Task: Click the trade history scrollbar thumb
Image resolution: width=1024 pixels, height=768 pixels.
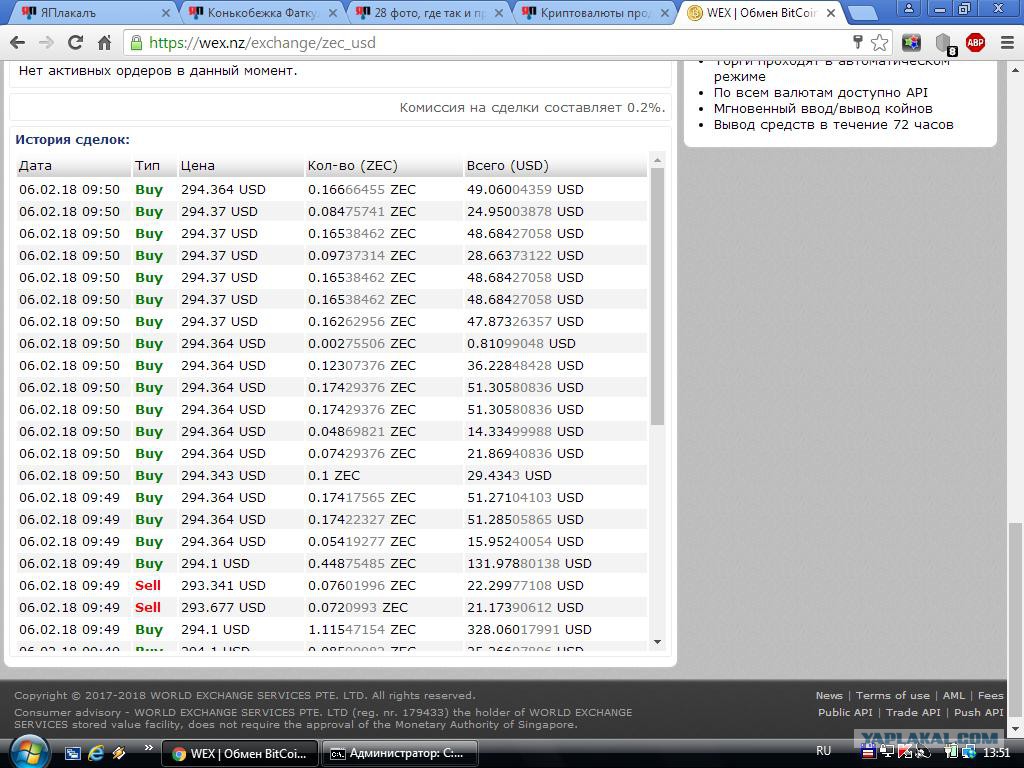Action: 658,296
